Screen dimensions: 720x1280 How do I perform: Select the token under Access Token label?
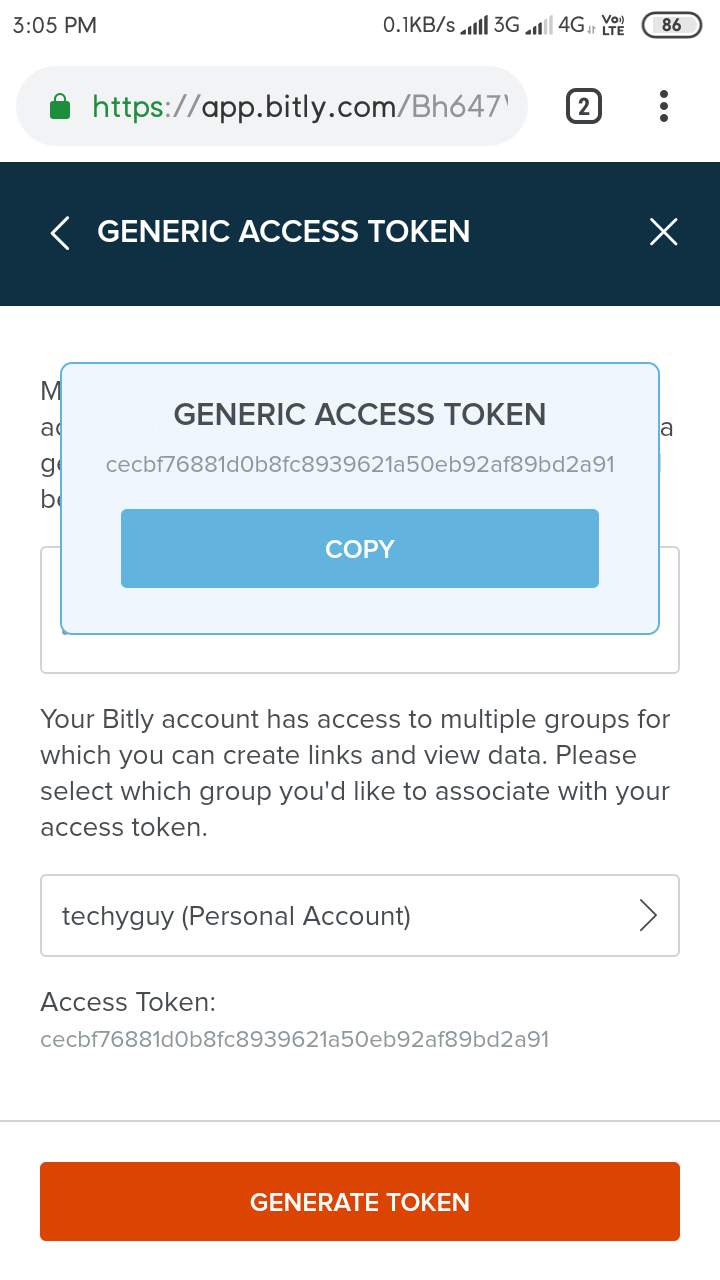tap(295, 1040)
